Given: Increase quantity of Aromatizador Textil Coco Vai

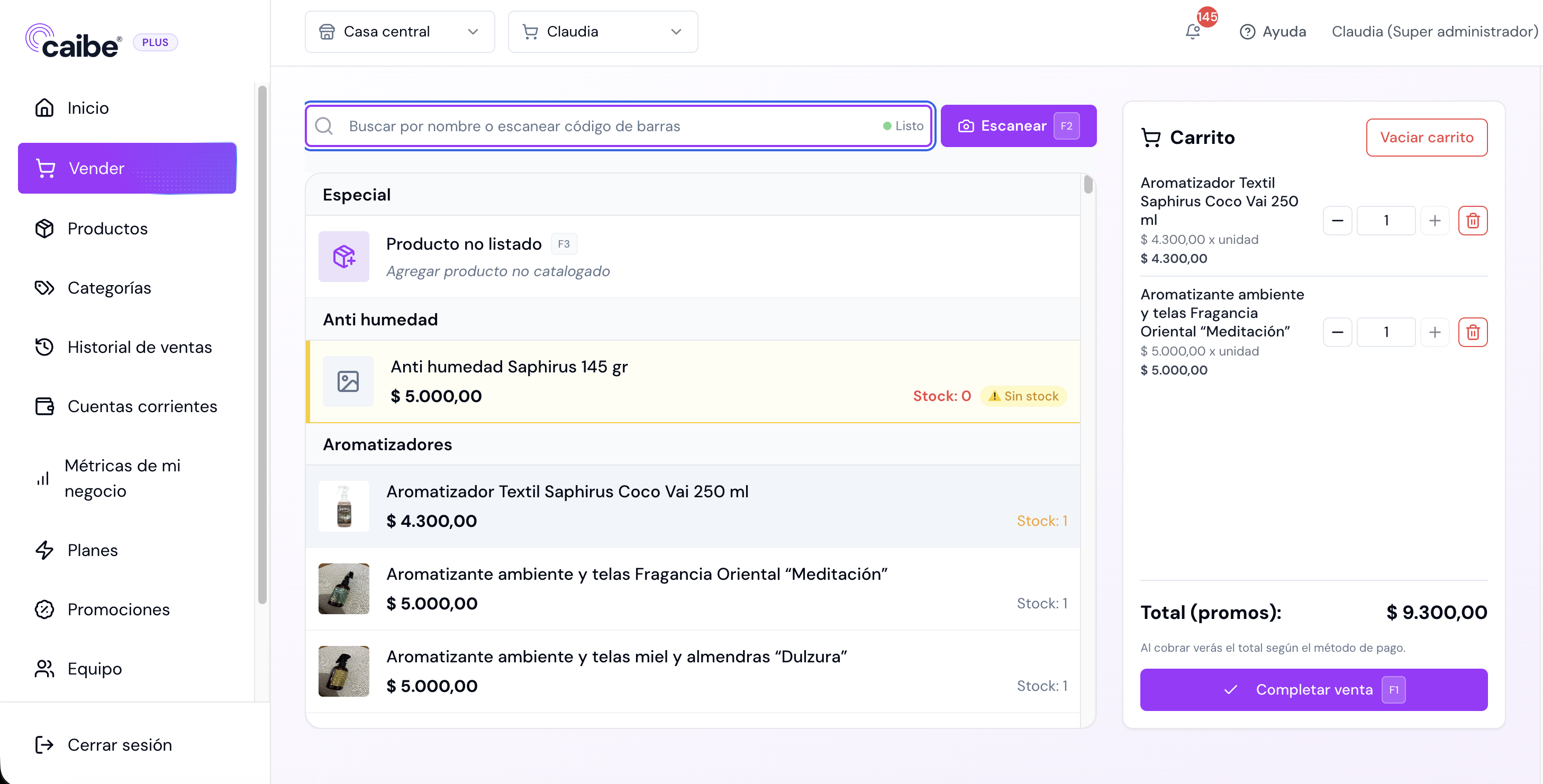Looking at the screenshot, I should (1435, 221).
